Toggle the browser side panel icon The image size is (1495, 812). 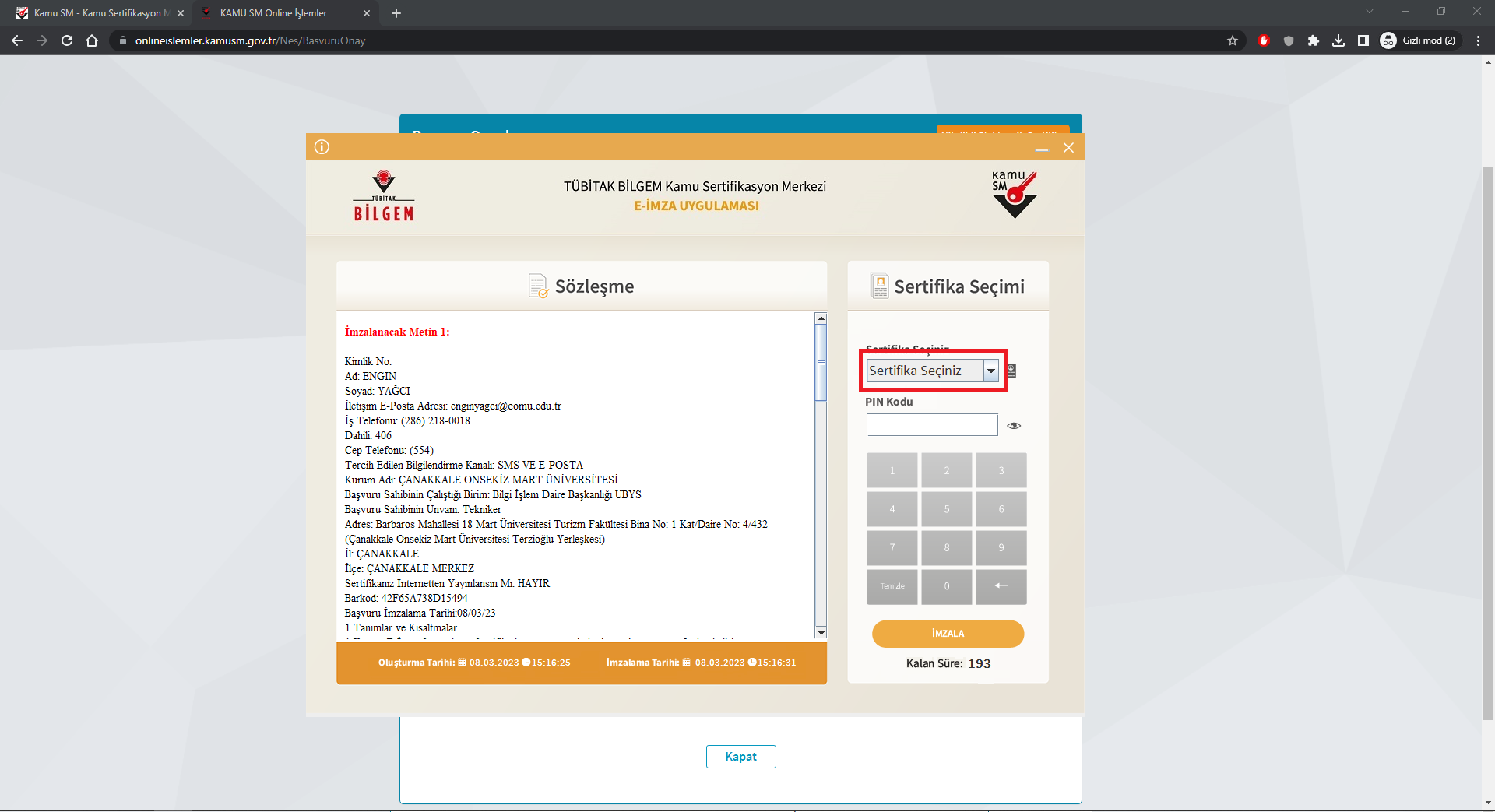click(1363, 40)
